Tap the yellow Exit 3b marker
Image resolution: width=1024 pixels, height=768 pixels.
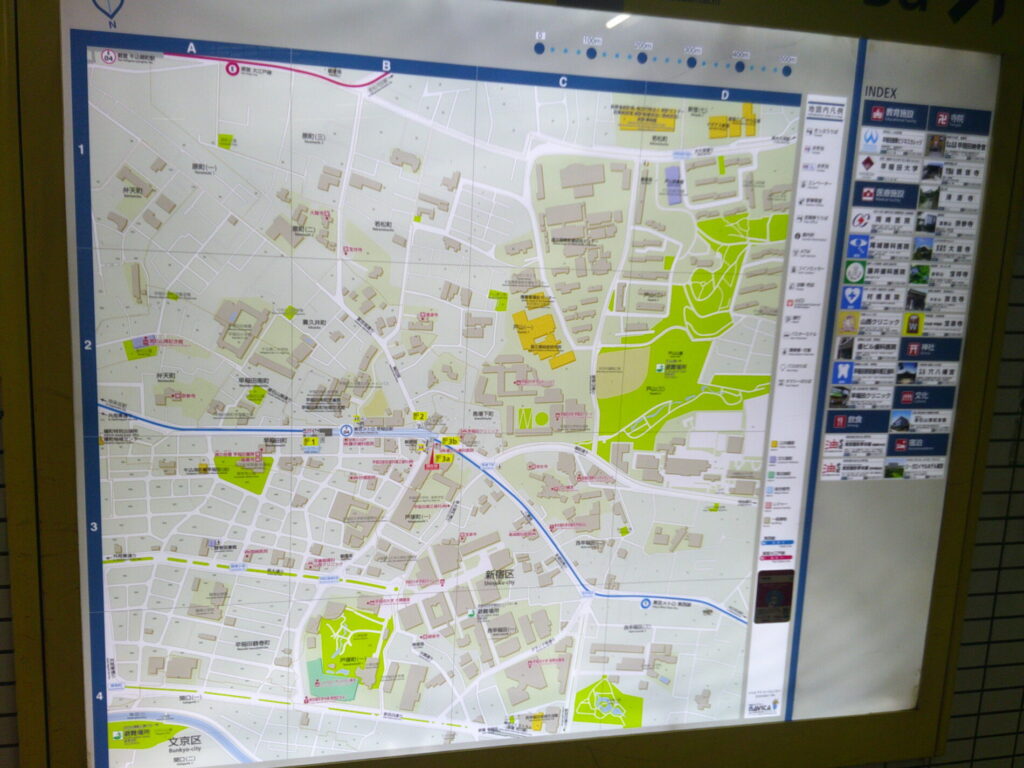tap(451, 440)
